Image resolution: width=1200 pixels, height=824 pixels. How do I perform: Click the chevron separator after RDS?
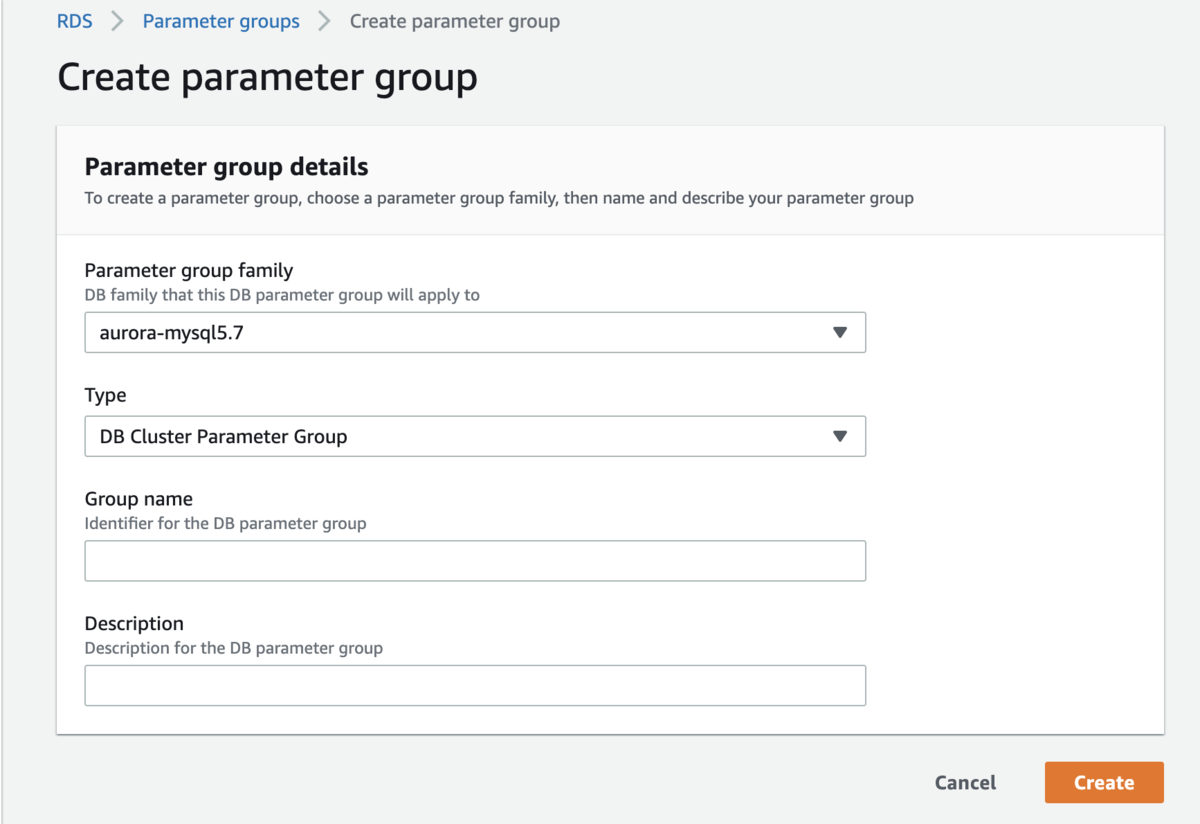click(x=118, y=21)
